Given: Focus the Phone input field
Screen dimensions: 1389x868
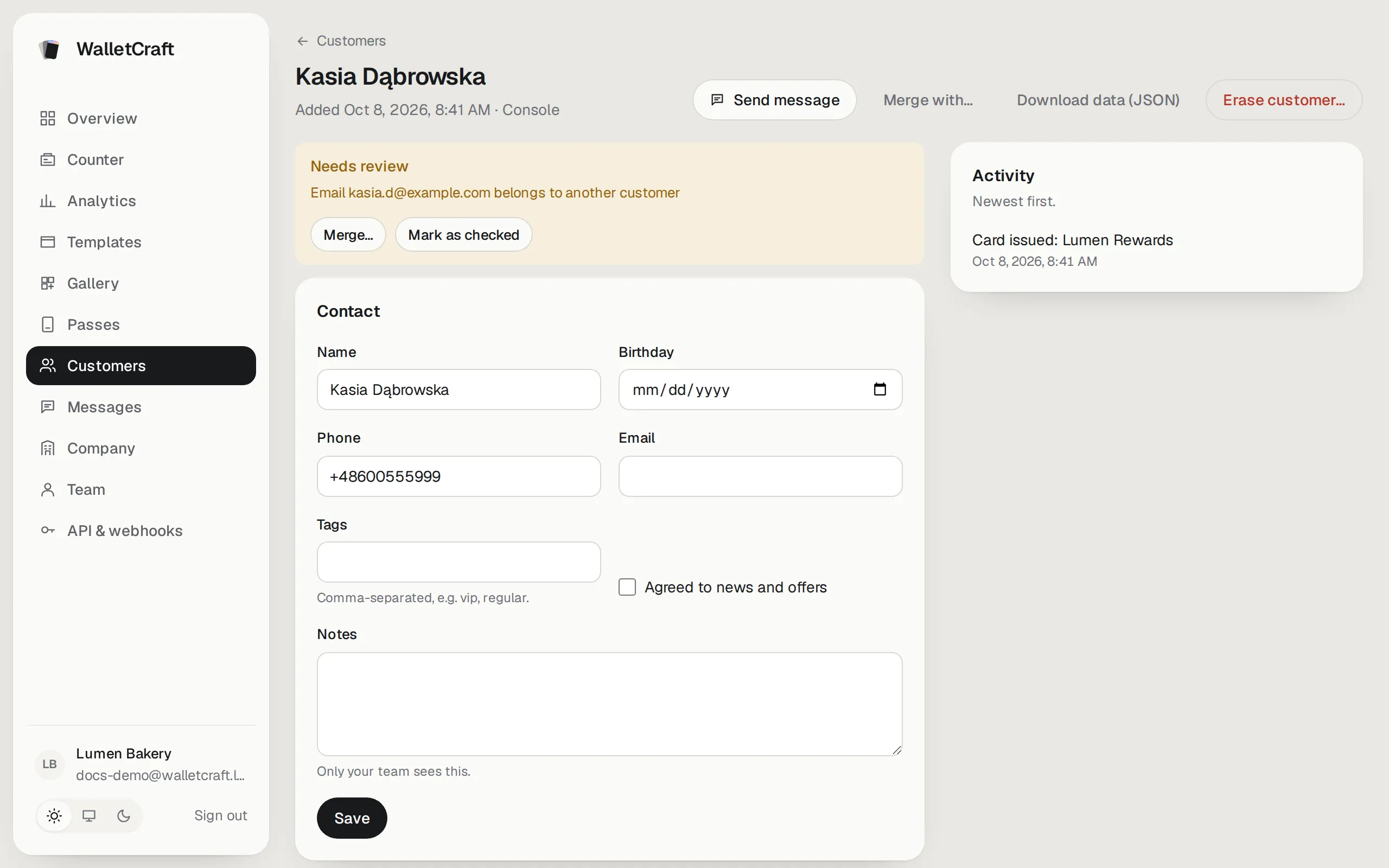Looking at the screenshot, I should click(458, 476).
